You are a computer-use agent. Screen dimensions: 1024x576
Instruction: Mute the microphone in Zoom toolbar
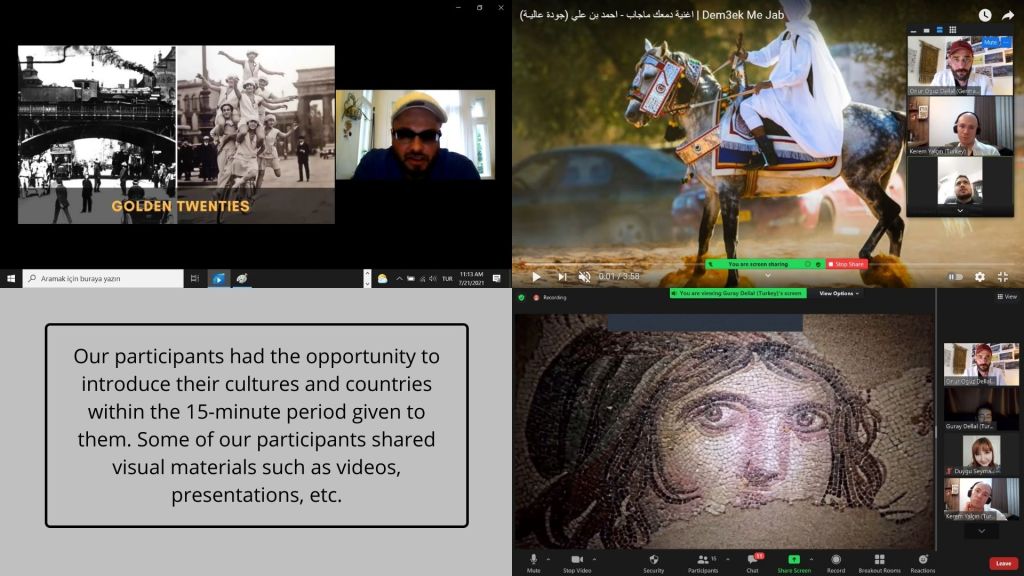[534, 560]
